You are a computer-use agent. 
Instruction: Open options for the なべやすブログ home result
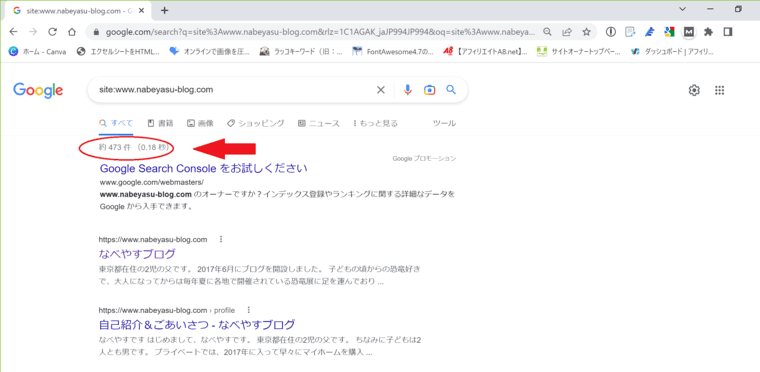[221, 239]
